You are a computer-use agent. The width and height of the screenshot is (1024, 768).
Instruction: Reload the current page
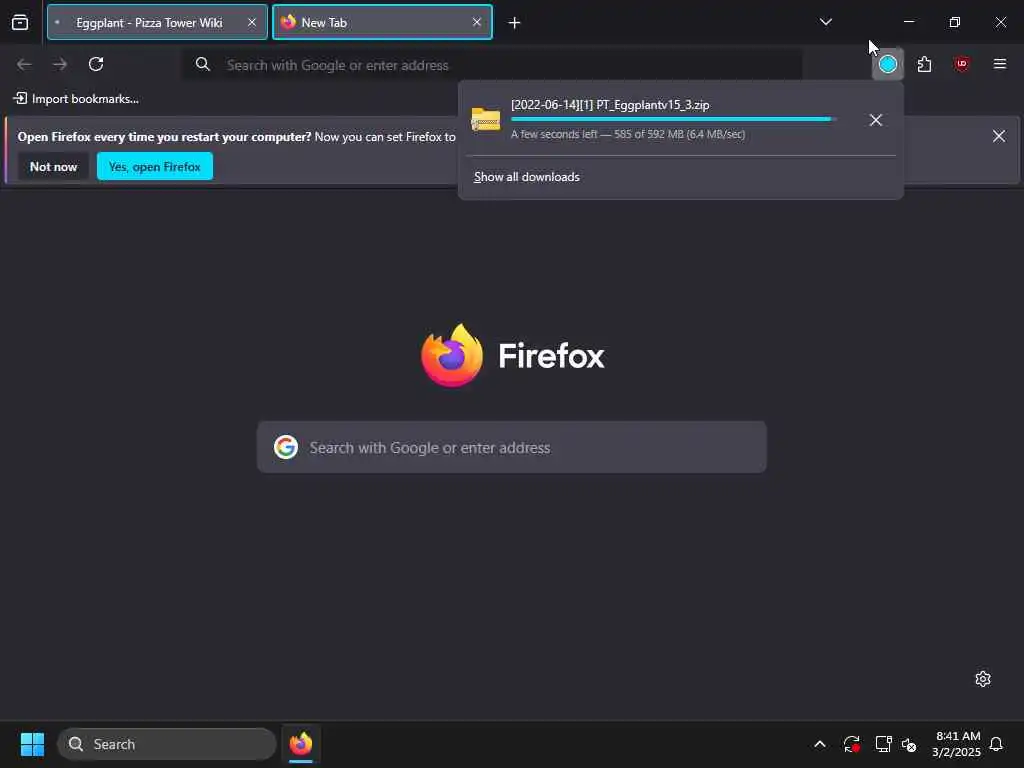[x=96, y=64]
